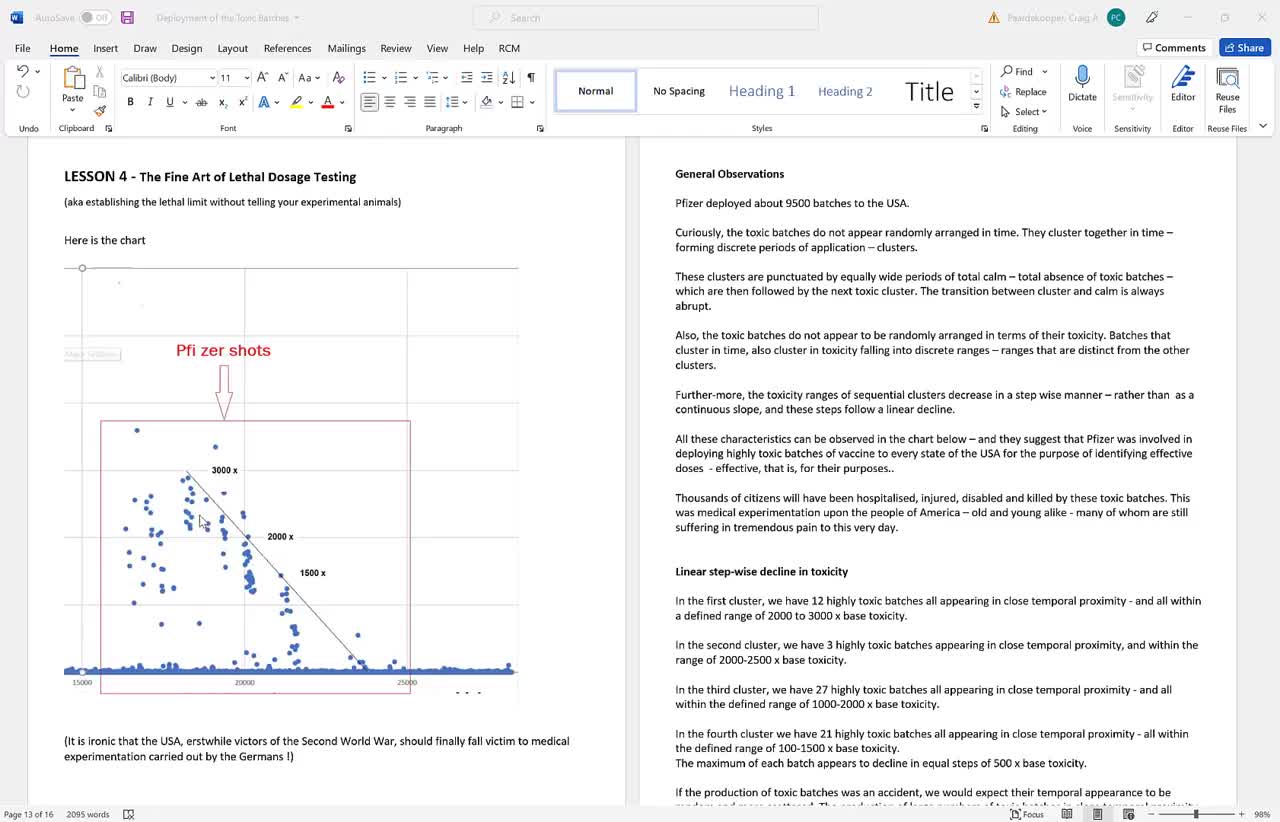Open the Editor pane
1280x822 pixels.
coord(1183,84)
